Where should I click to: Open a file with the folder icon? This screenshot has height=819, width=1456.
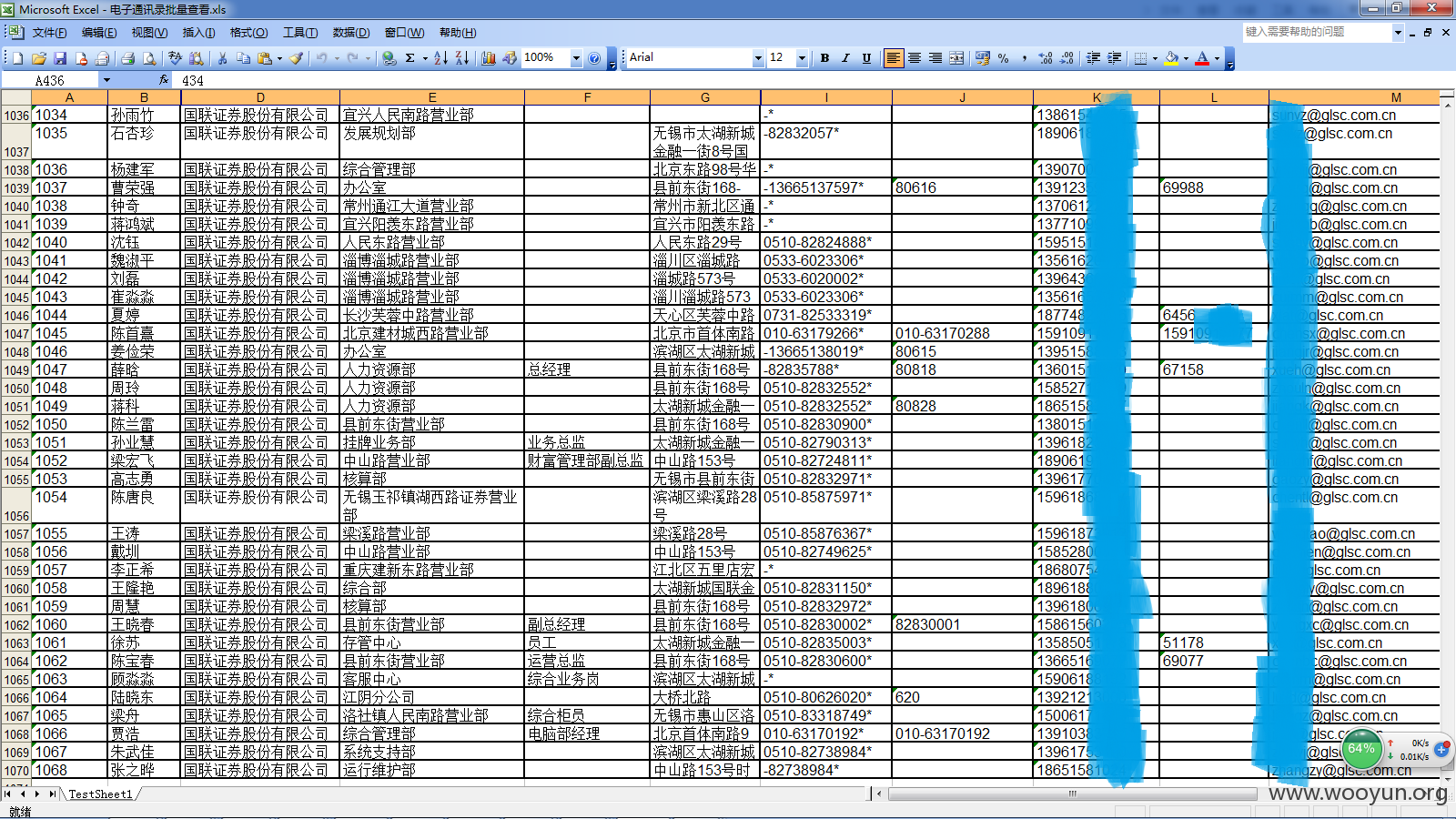click(x=39, y=58)
